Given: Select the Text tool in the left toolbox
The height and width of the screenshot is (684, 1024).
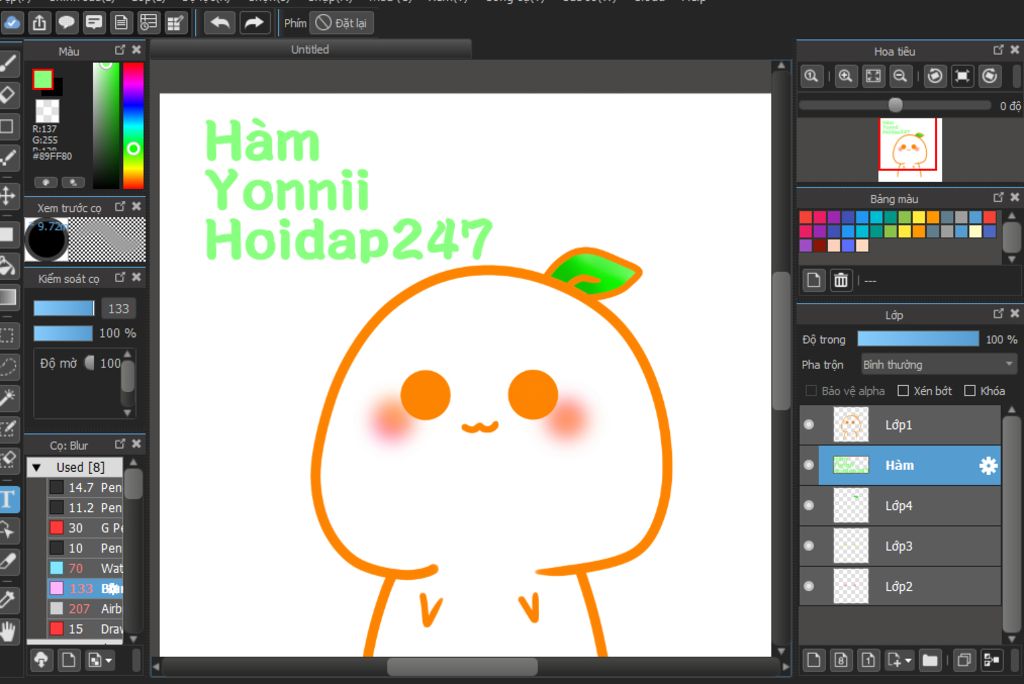Looking at the screenshot, I should tap(8, 500).
